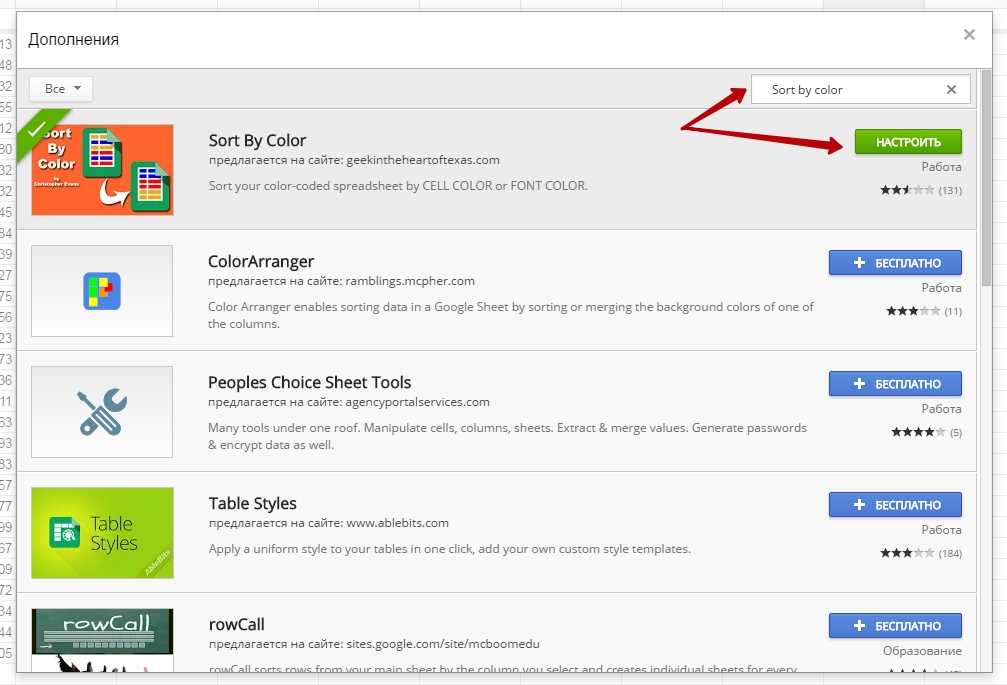
Task: Close the Дополнения dialog
Action: pos(968,35)
